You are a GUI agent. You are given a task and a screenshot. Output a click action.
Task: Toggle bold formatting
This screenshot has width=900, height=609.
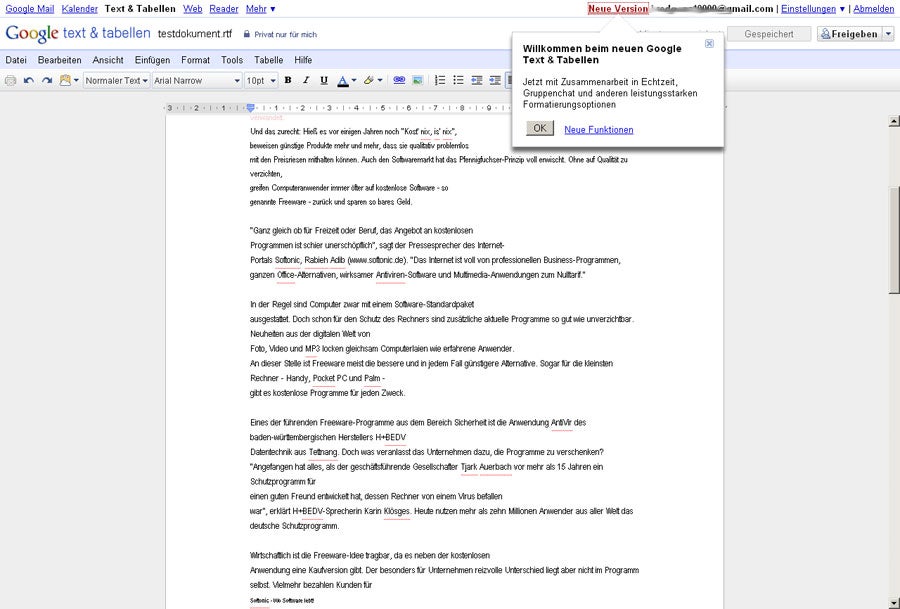288,80
